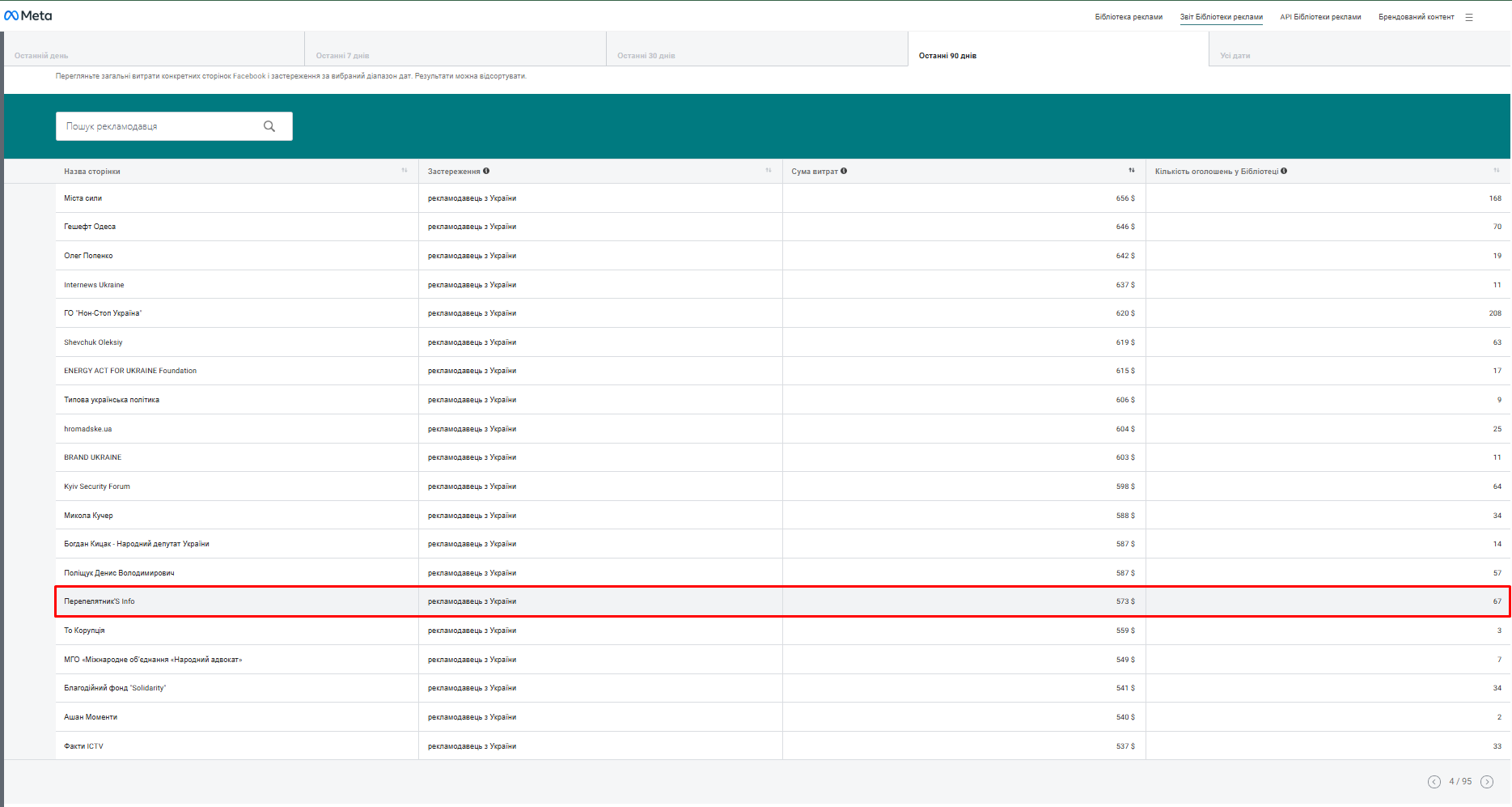
Task: Open API Бібліотеки реклами link
Action: coord(1320,17)
